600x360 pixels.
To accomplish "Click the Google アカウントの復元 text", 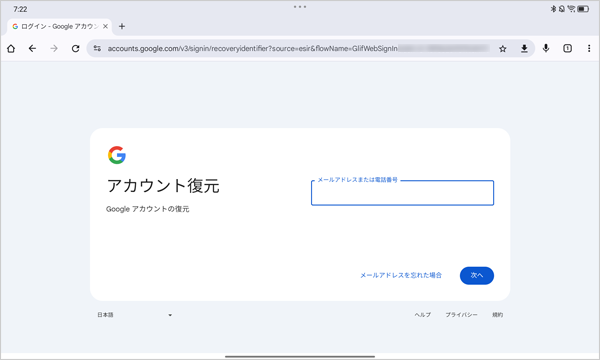I will click(148, 209).
